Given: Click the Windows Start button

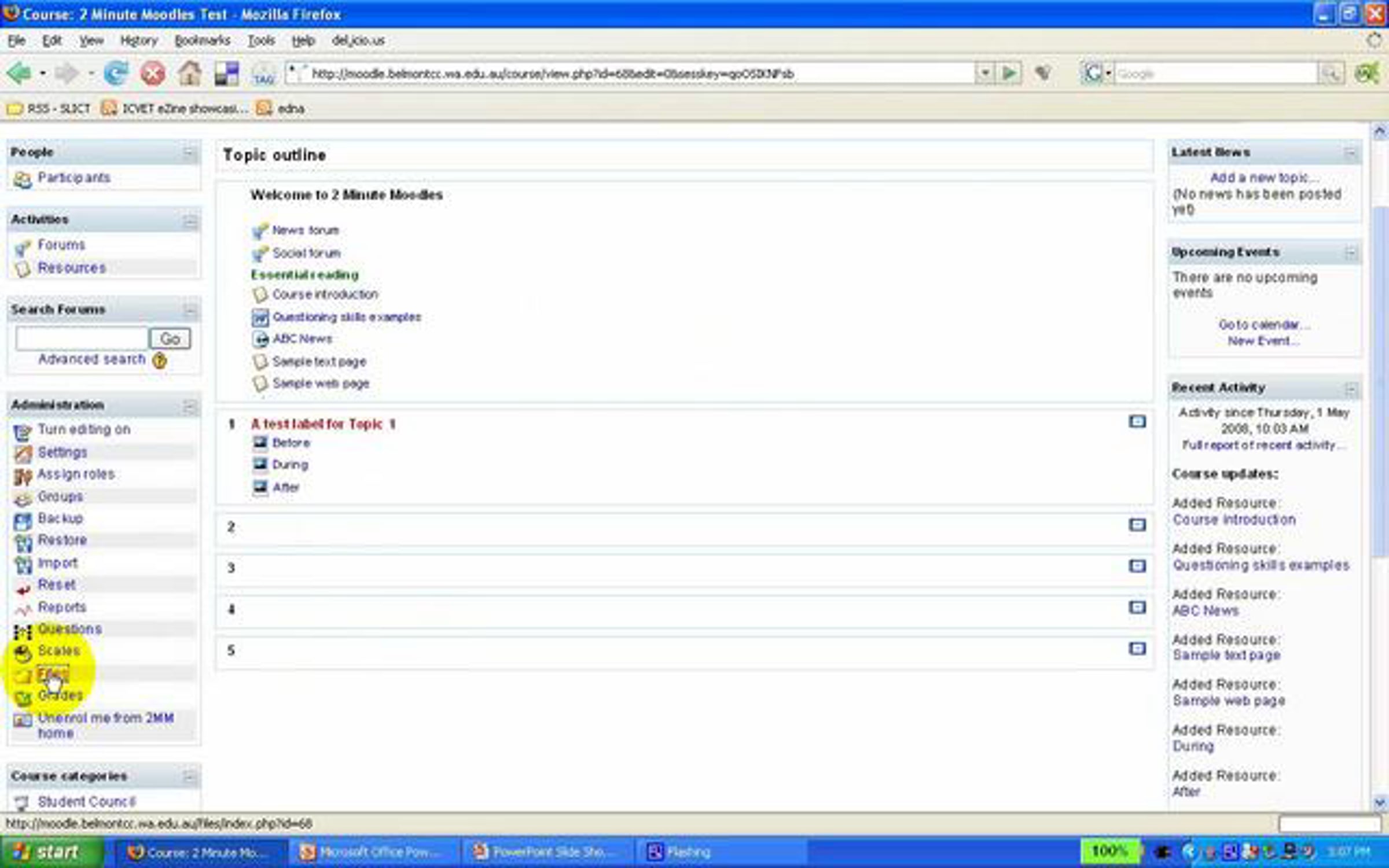Looking at the screenshot, I should point(52,852).
